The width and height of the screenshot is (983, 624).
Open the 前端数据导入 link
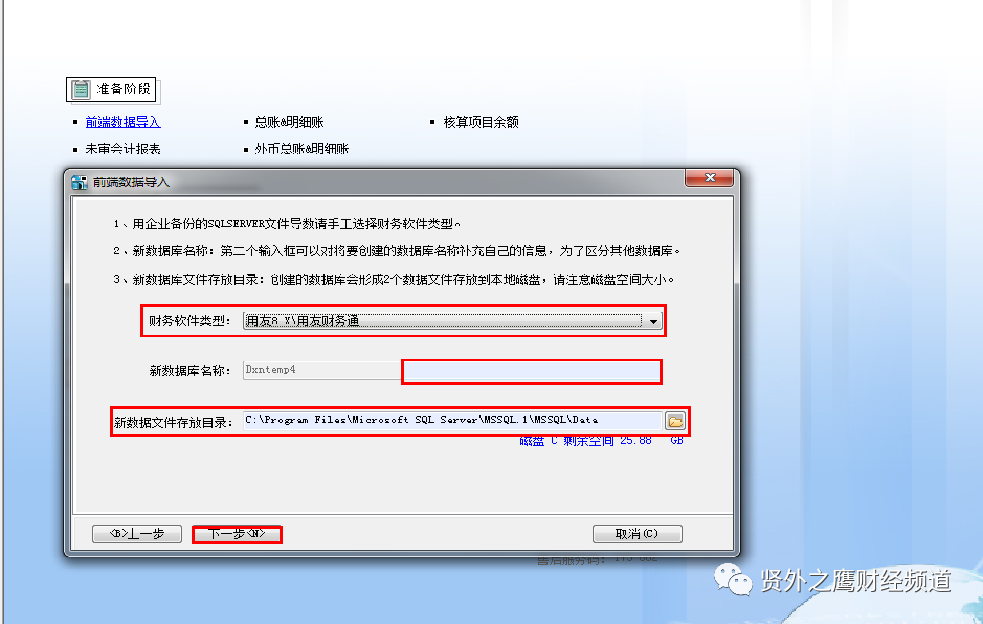[x=123, y=122]
